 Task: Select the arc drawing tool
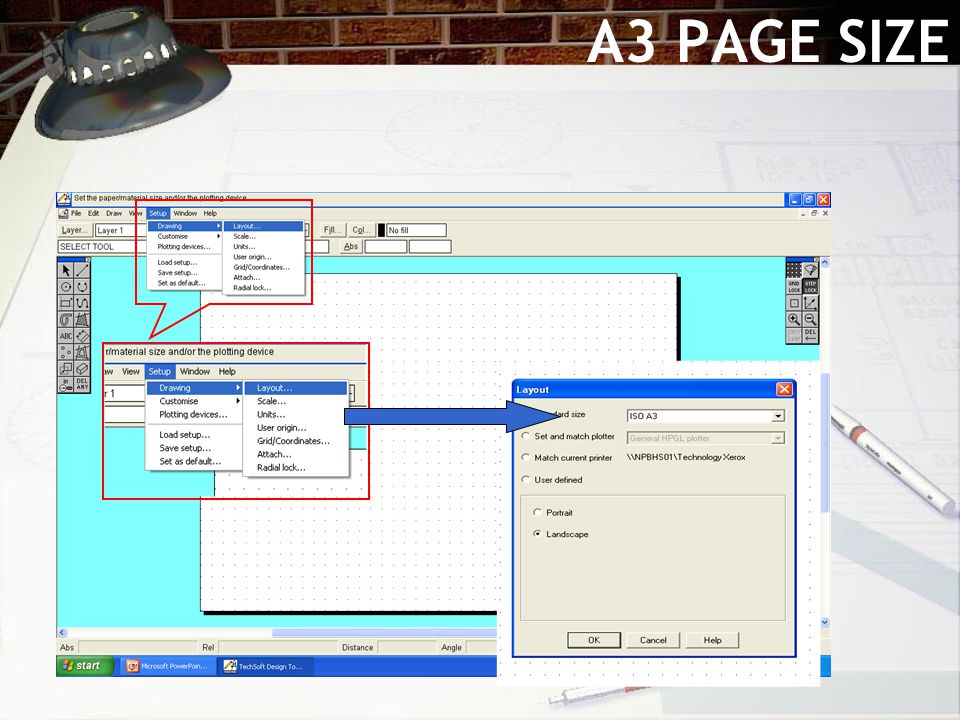point(82,287)
